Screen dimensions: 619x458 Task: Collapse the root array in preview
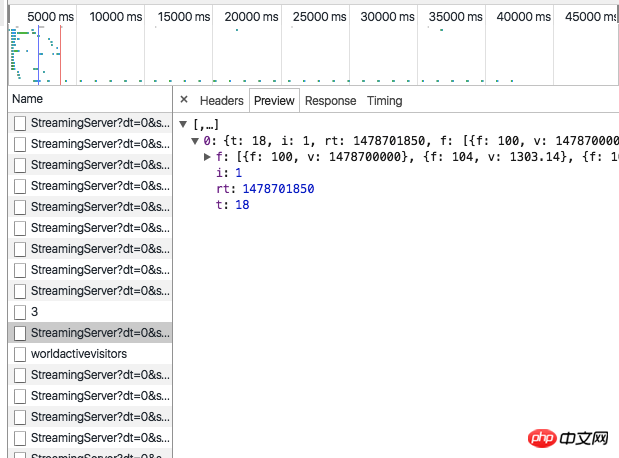tap(184, 123)
